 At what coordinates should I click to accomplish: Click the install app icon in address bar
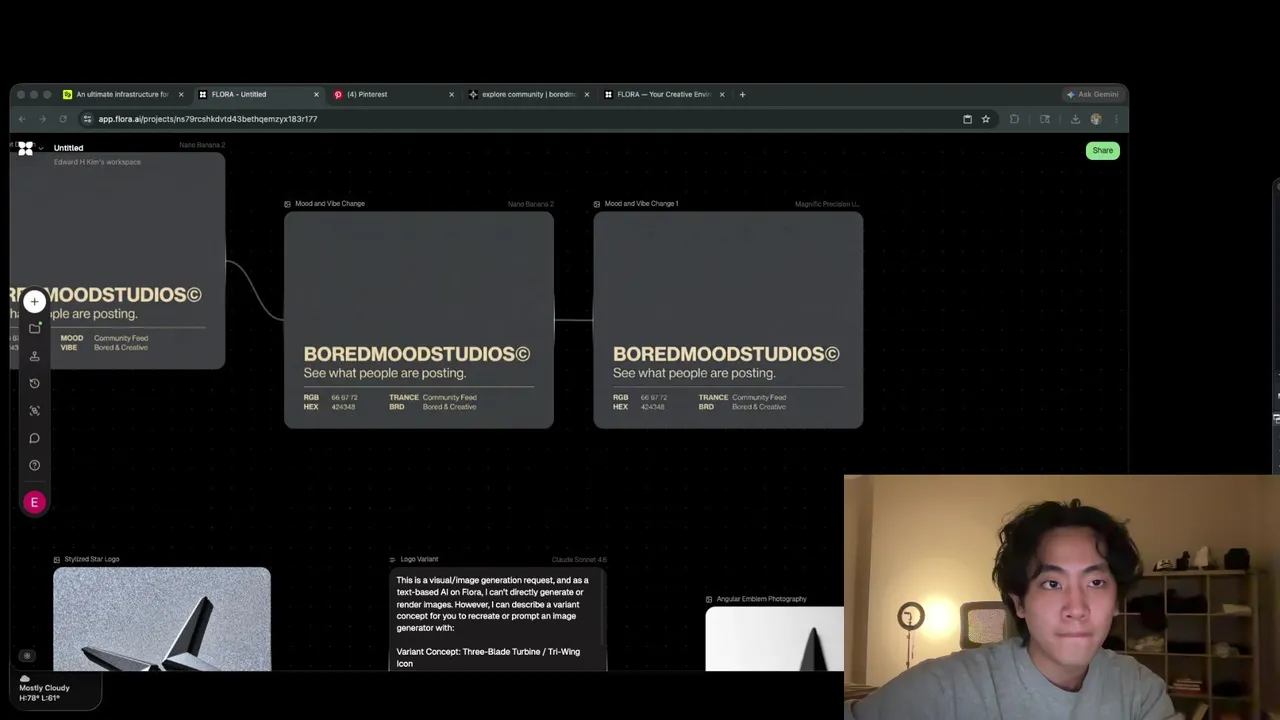pyautogui.click(x=967, y=119)
